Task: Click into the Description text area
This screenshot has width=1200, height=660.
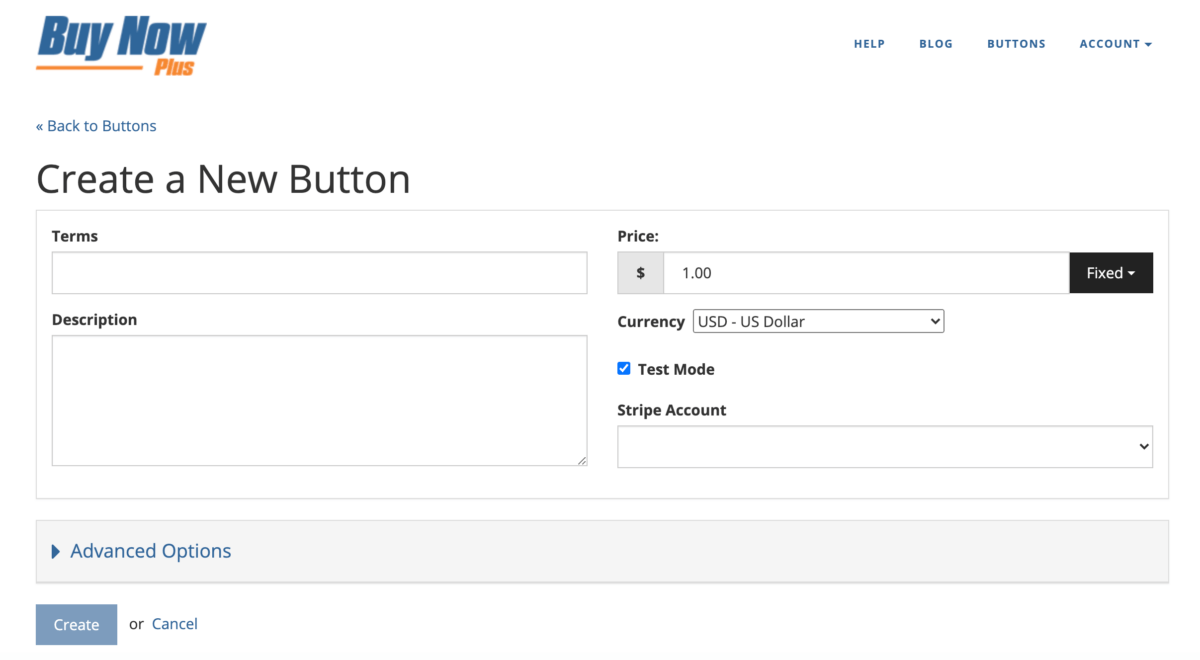Action: coord(319,400)
